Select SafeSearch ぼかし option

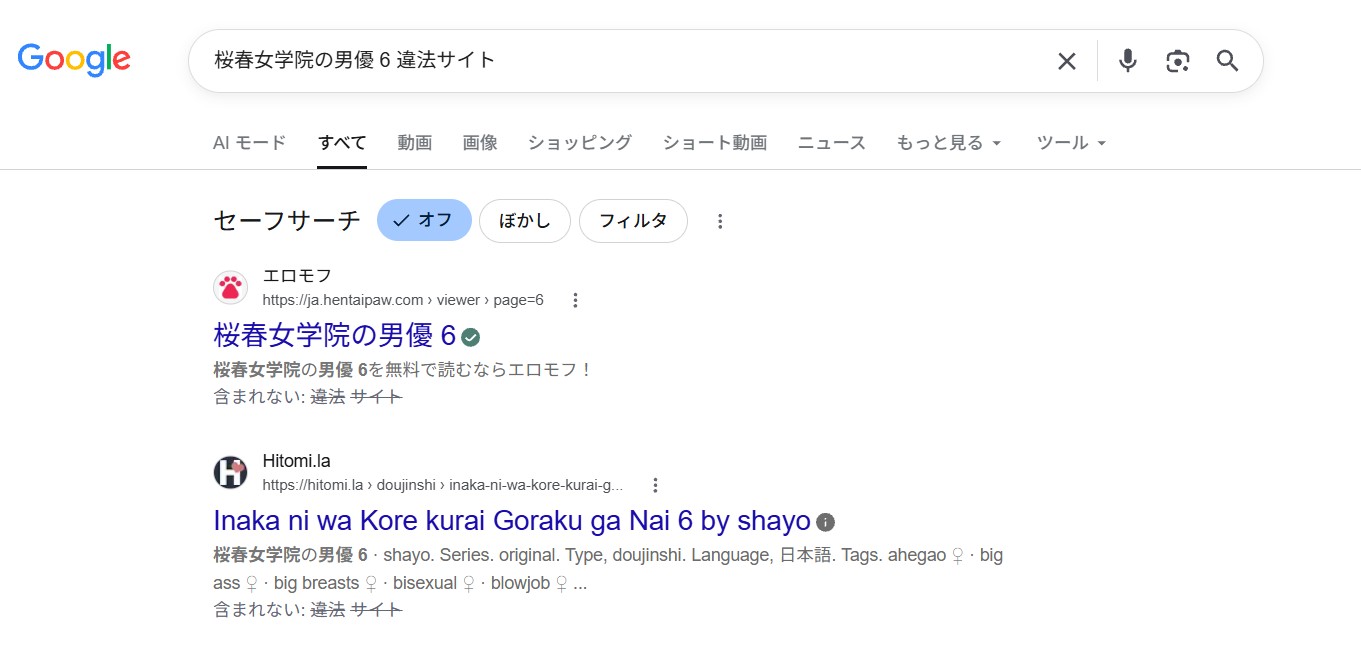coord(525,221)
